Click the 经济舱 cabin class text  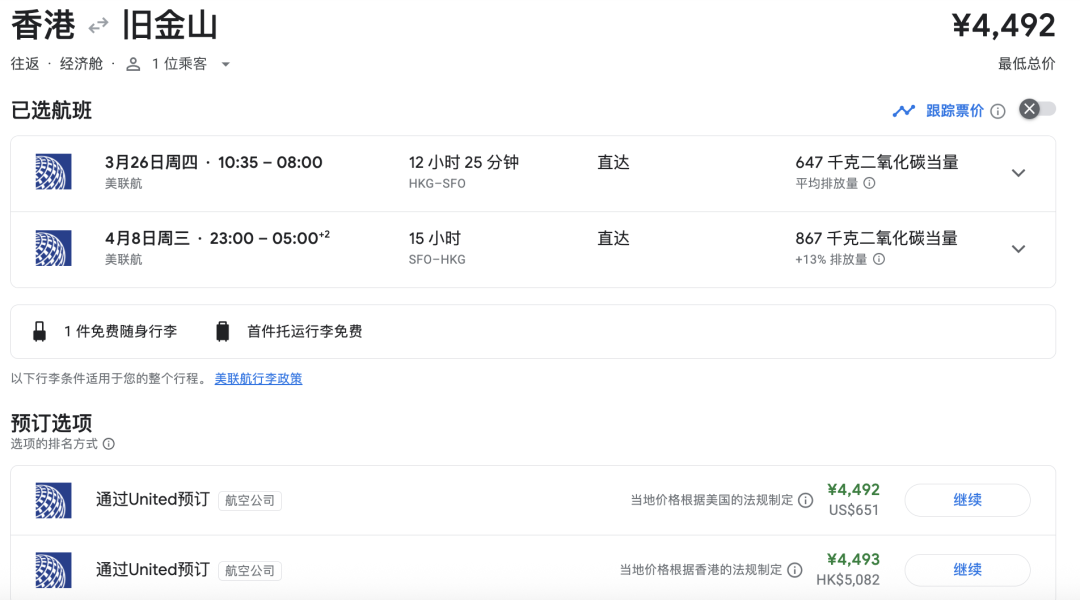(81, 64)
